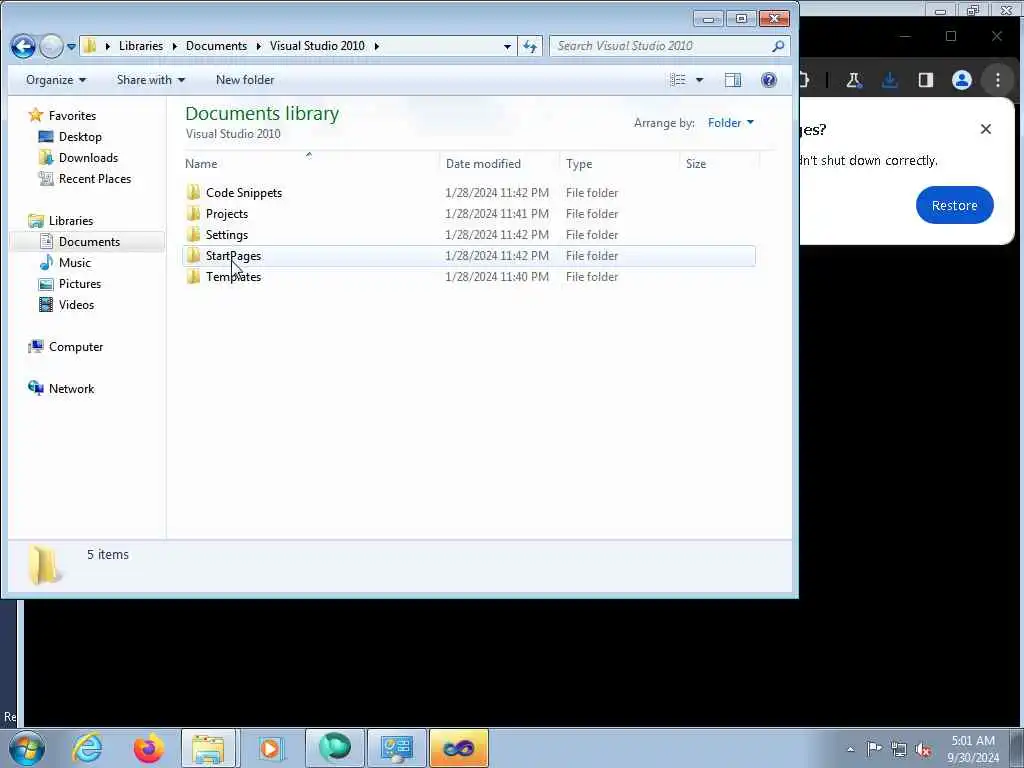Show hidden tray icons arrow
This screenshot has width=1024, height=768.
[x=850, y=749]
